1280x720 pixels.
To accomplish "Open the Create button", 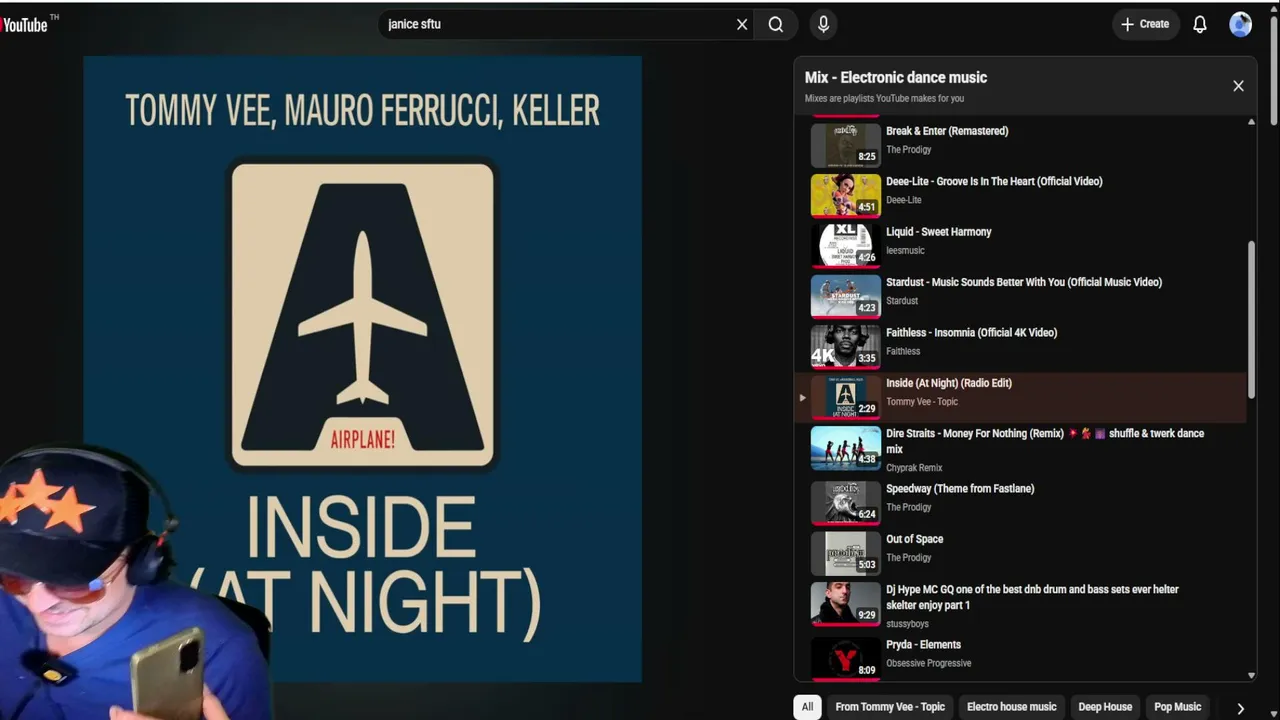I will [x=1145, y=24].
